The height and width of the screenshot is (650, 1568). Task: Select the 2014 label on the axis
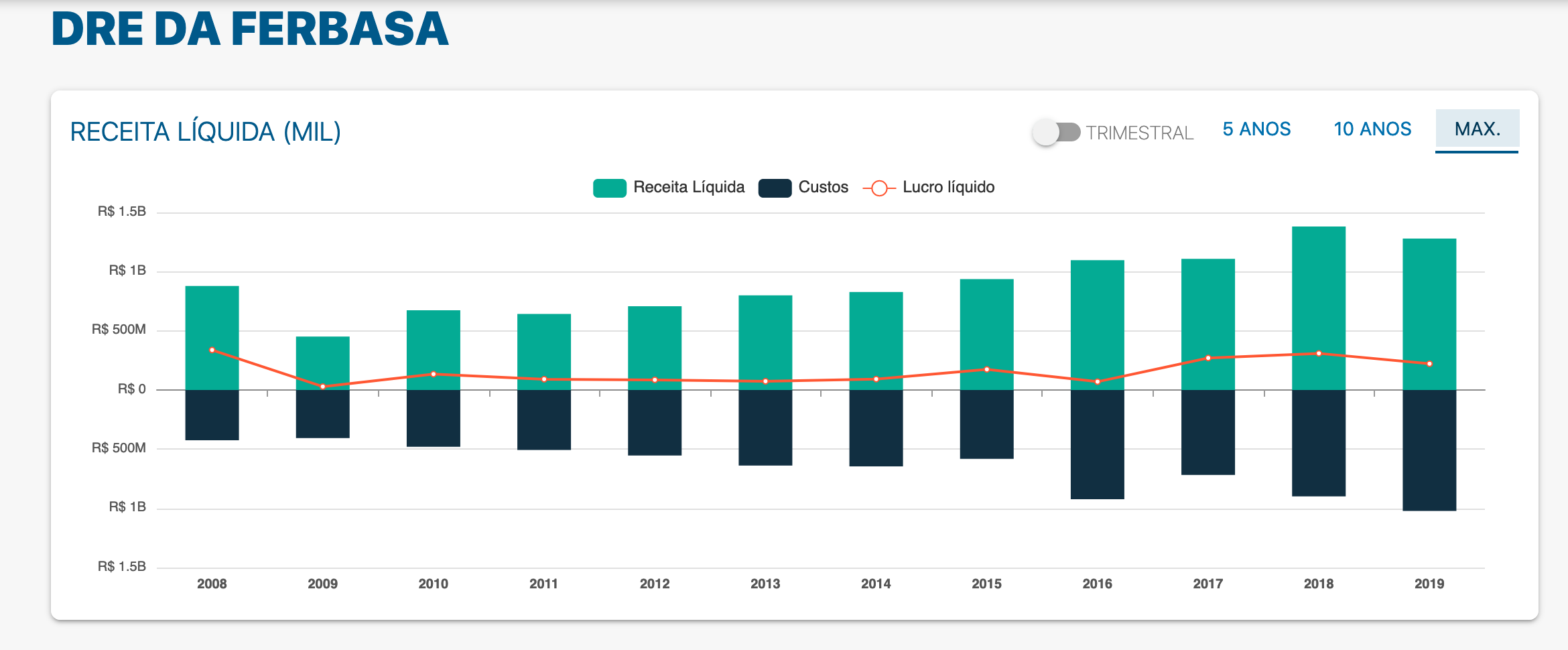876,584
